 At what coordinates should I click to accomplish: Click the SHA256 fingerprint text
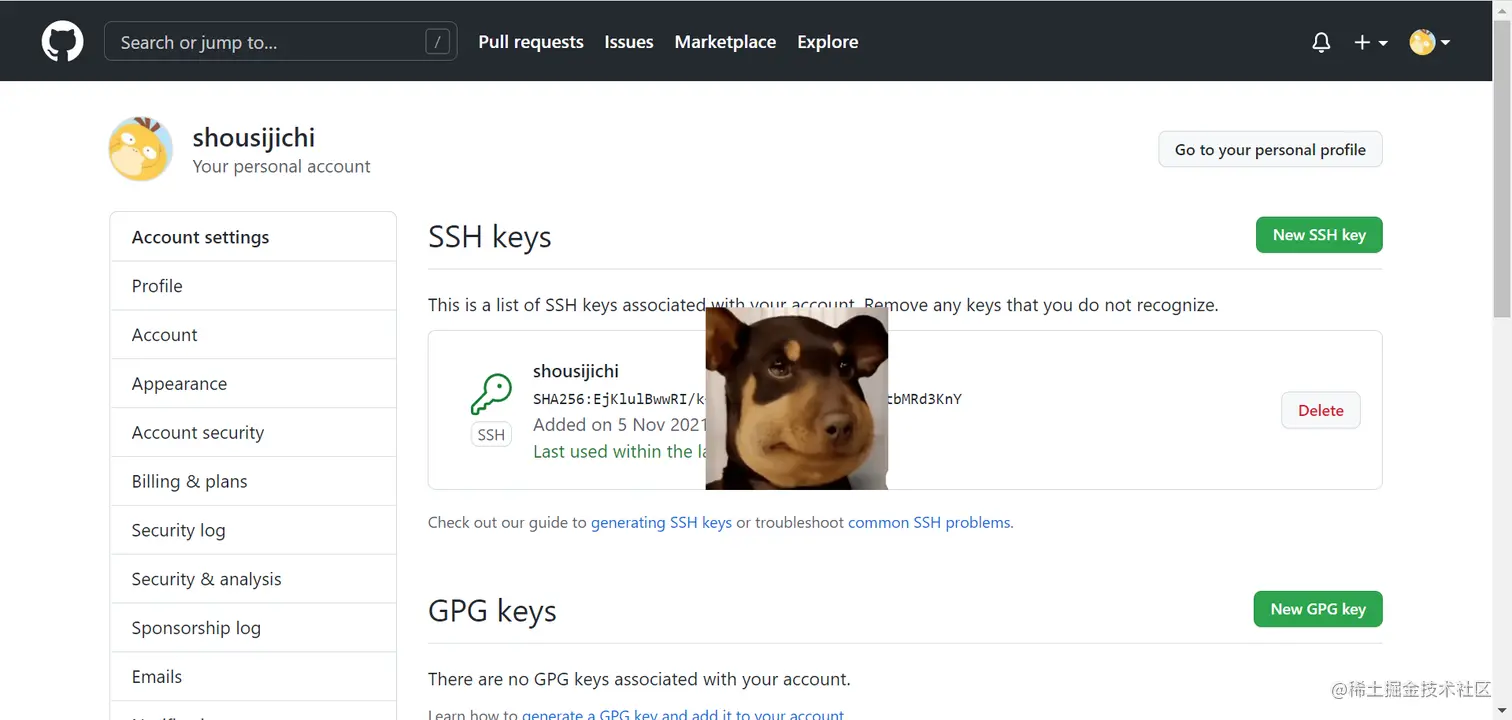tap(619, 399)
